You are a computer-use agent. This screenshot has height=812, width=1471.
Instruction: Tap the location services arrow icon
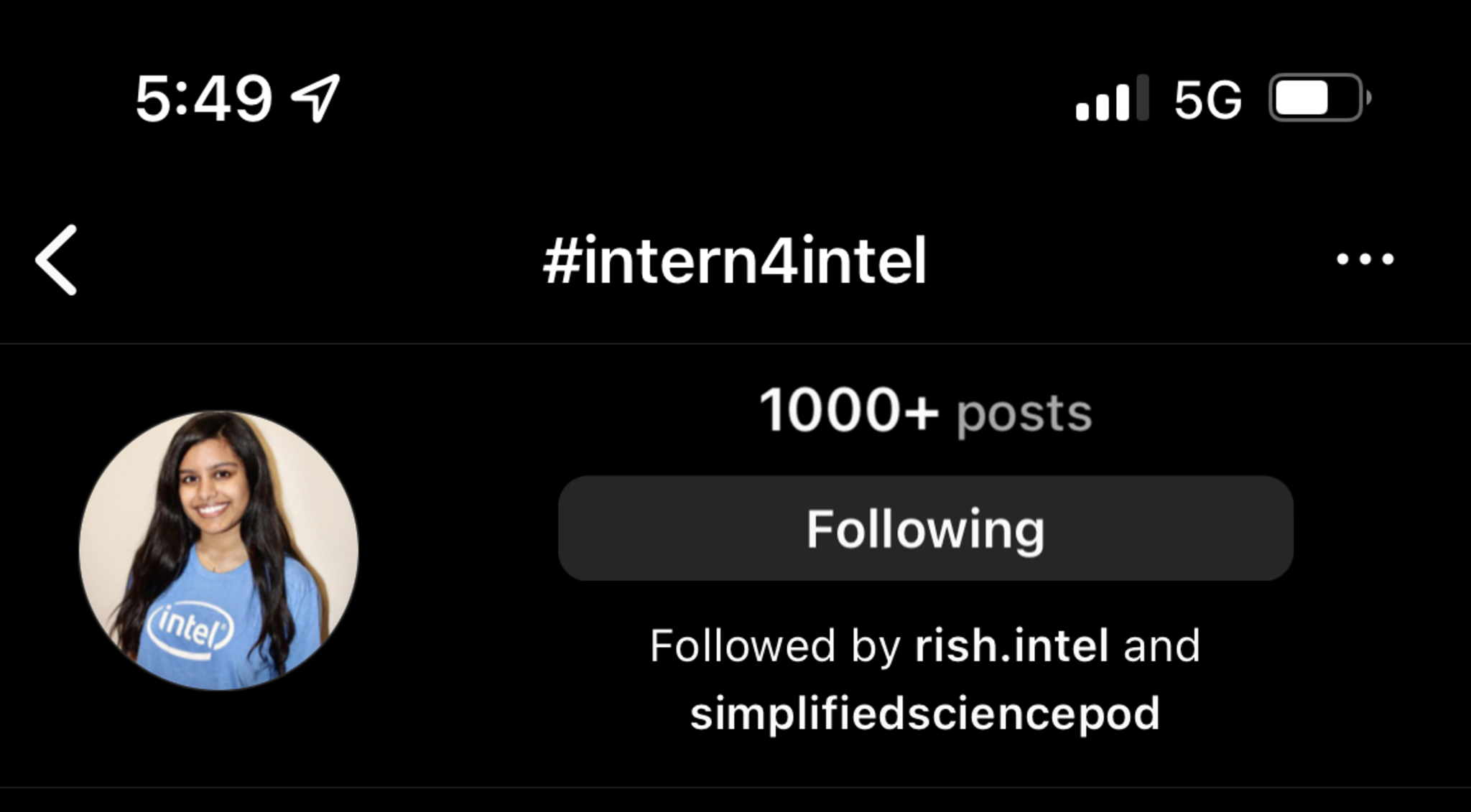pyautogui.click(x=315, y=98)
